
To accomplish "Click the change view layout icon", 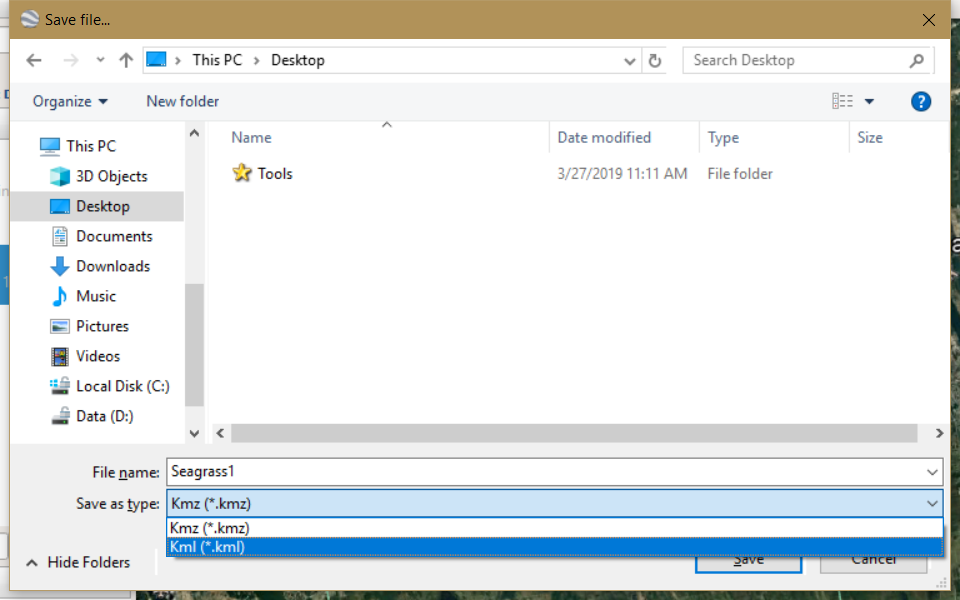I will [842, 101].
